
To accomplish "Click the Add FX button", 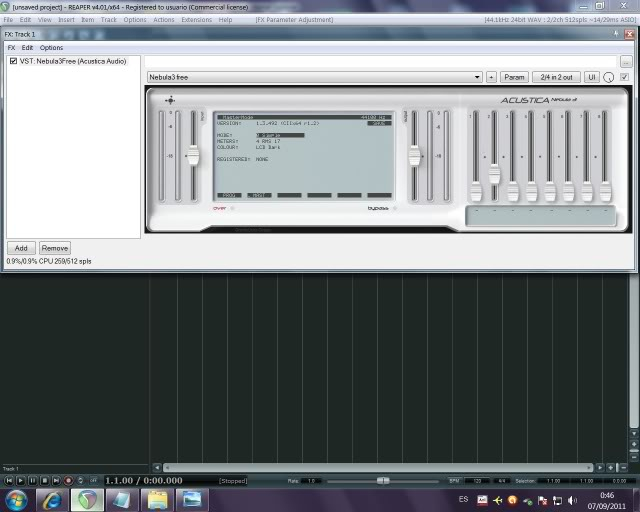I will [21, 248].
